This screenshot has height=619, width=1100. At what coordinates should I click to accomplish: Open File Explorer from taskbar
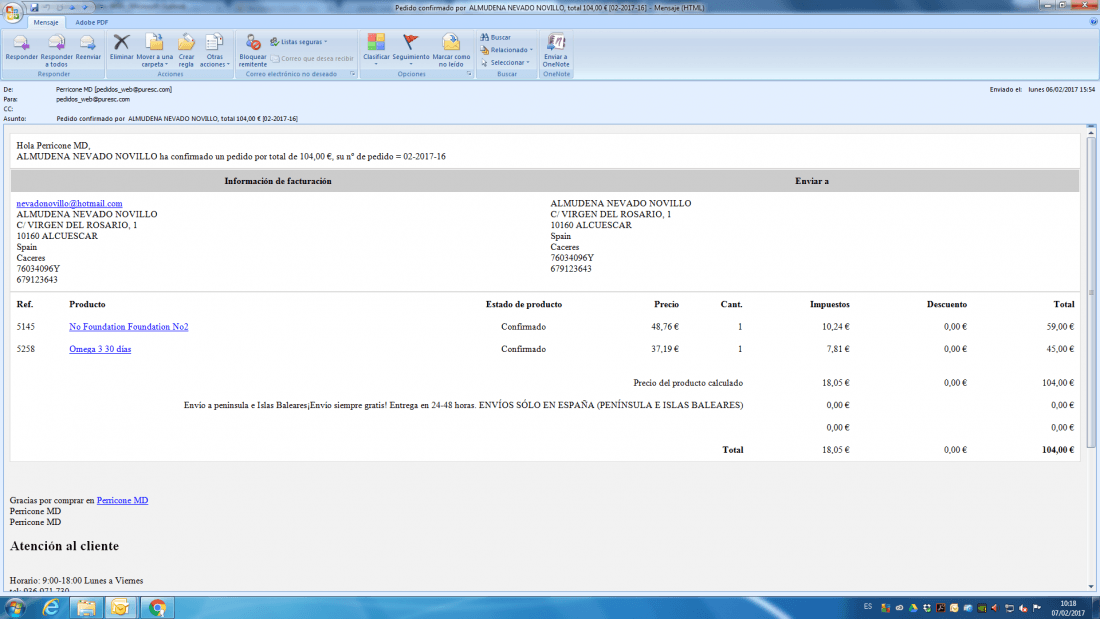[86, 608]
